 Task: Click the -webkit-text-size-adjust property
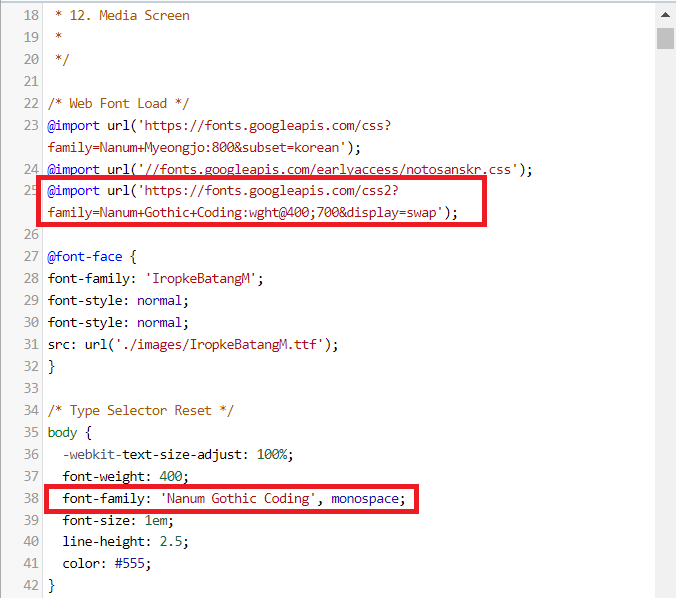click(152, 454)
